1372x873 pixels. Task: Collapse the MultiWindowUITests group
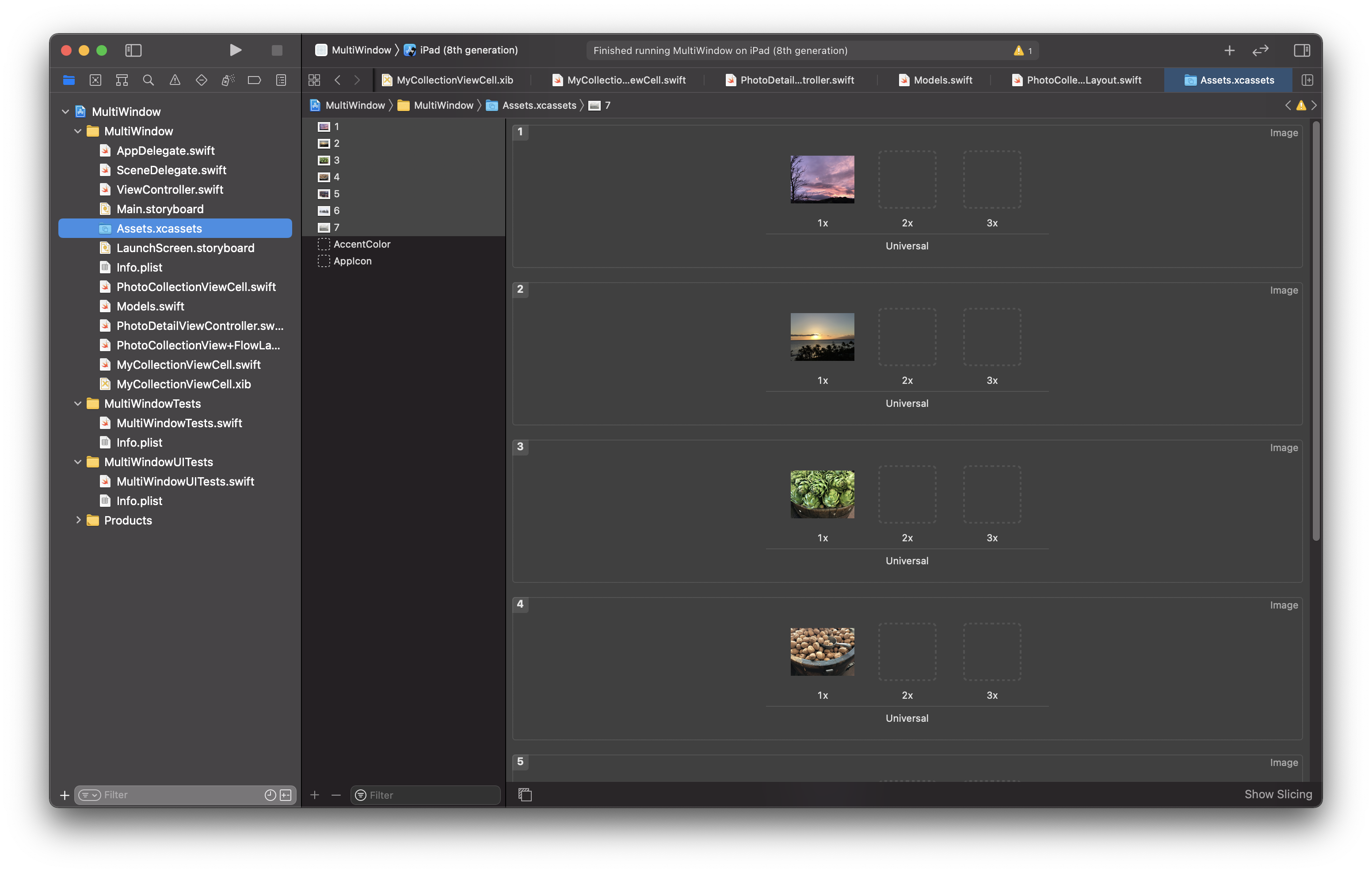pyautogui.click(x=78, y=462)
